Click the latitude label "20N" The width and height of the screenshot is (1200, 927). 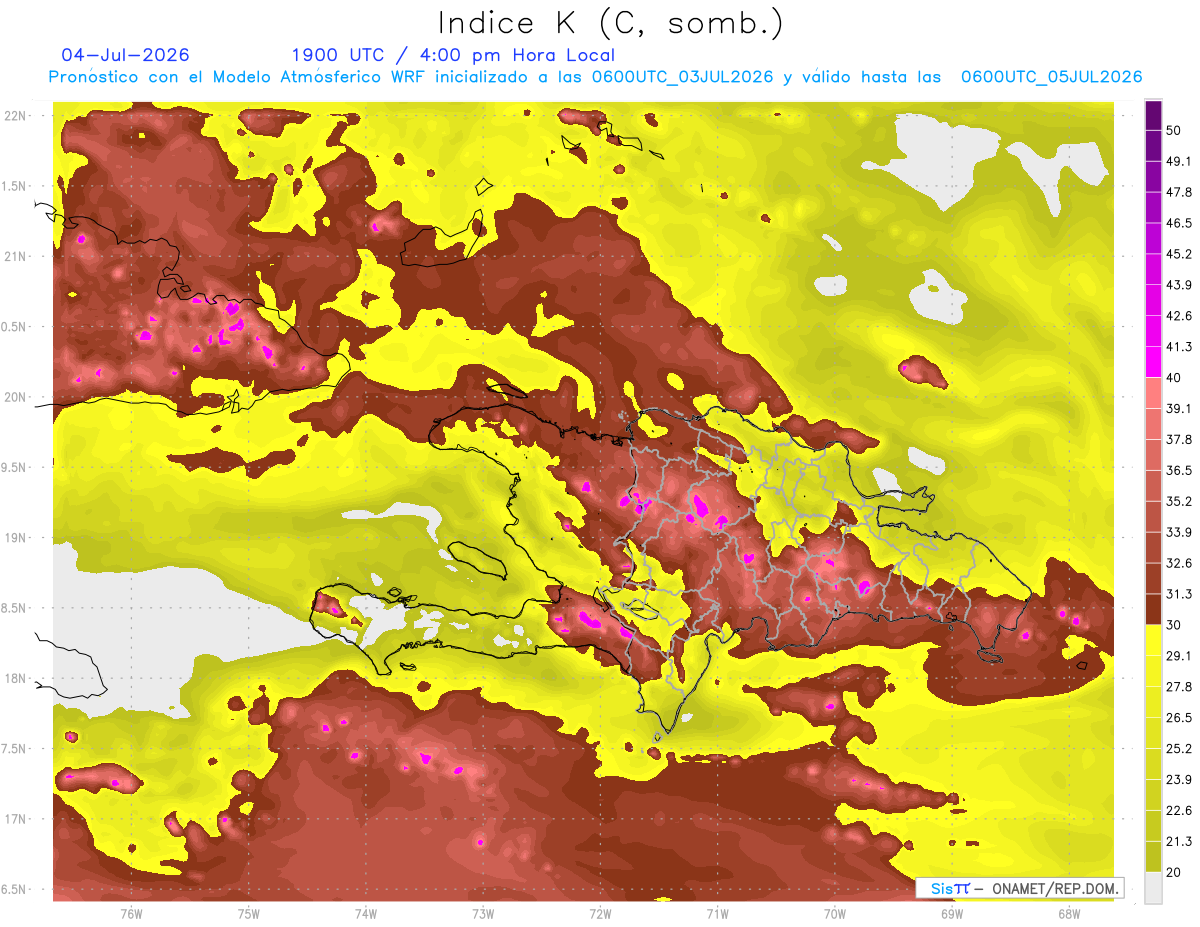(x=15, y=397)
